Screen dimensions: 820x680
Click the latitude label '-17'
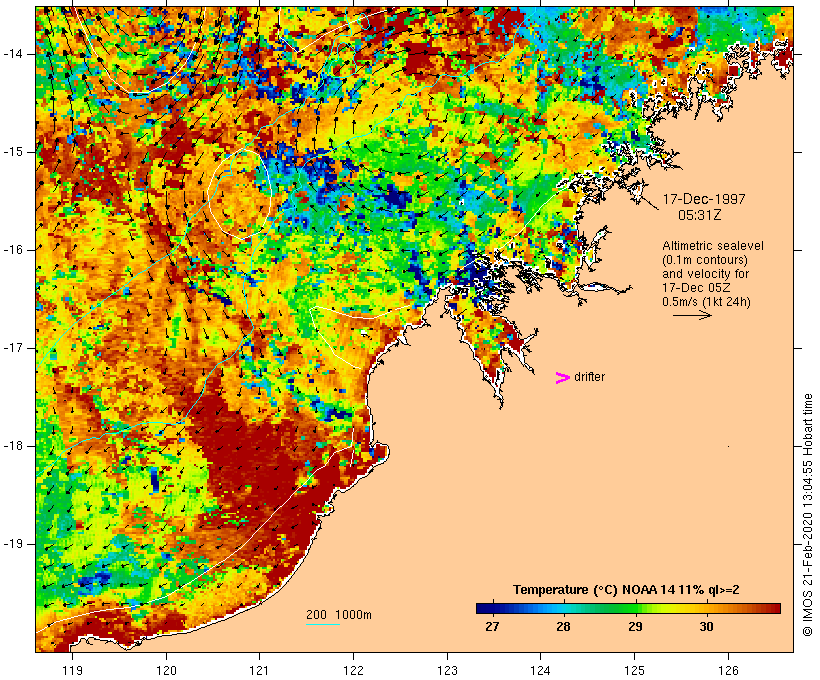(12, 348)
